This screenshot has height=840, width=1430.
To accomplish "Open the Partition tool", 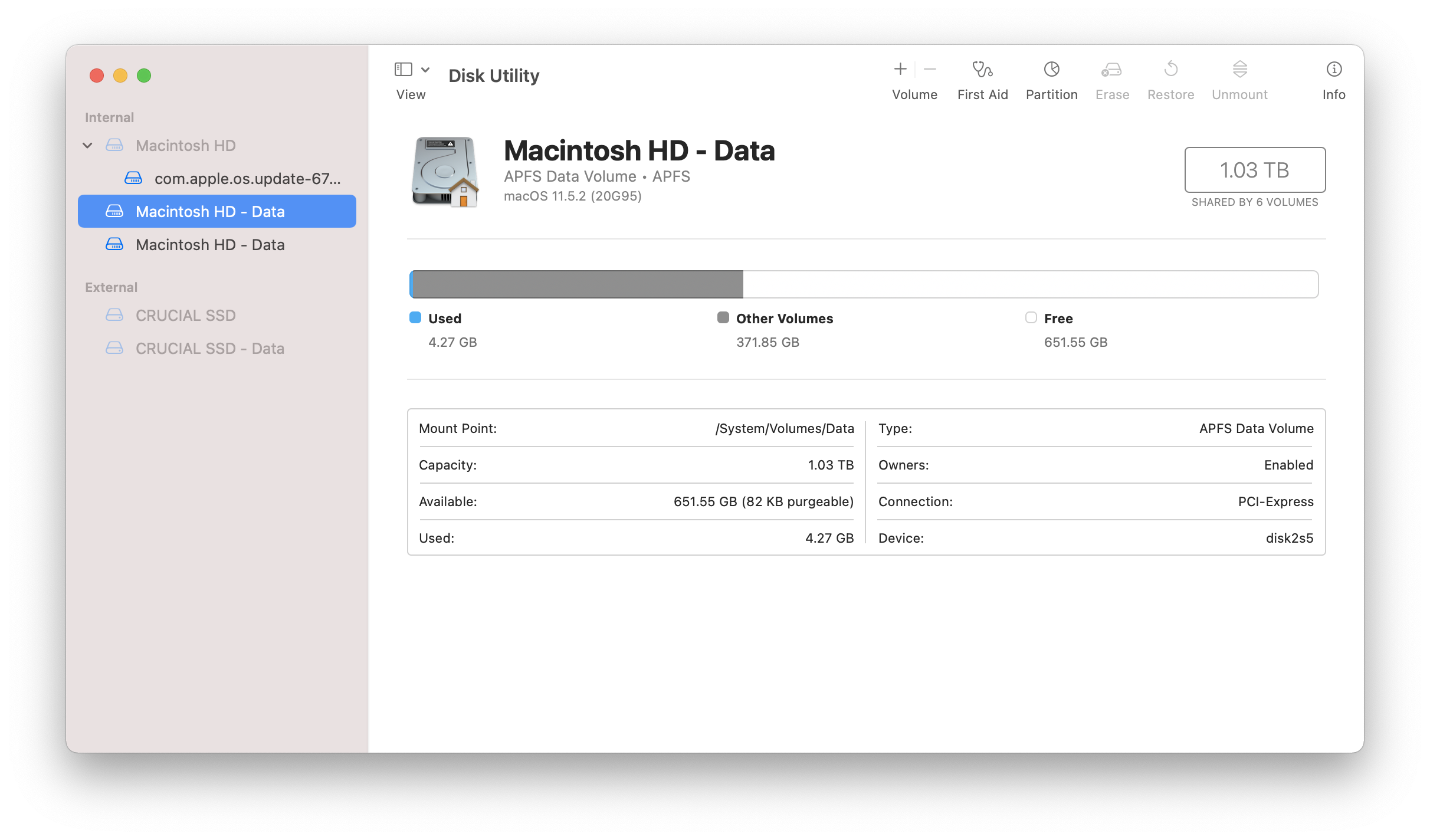I will pyautogui.click(x=1051, y=70).
